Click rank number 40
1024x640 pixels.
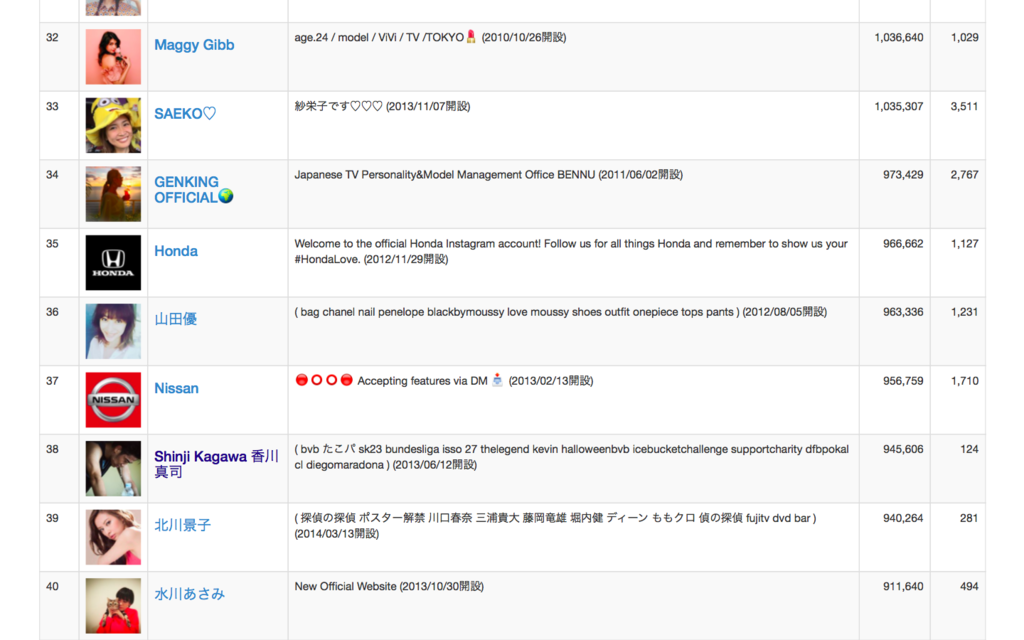point(52,586)
